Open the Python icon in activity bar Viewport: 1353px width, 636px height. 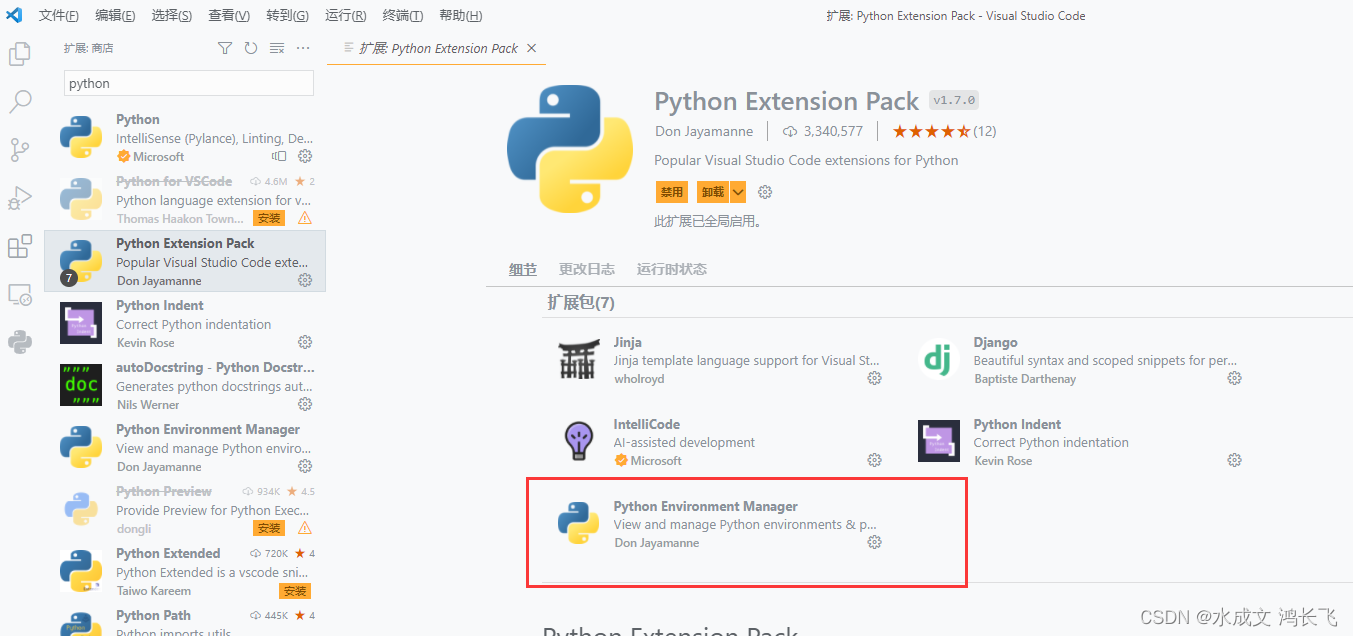[x=20, y=342]
